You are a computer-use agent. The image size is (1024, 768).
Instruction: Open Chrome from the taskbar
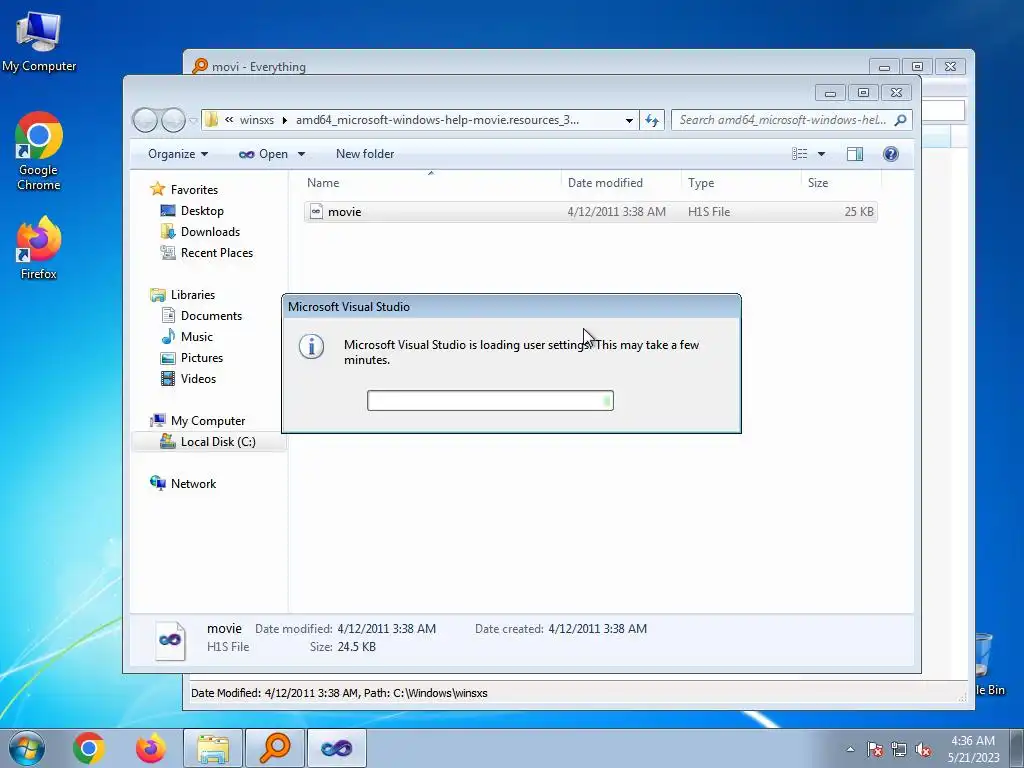[89, 748]
